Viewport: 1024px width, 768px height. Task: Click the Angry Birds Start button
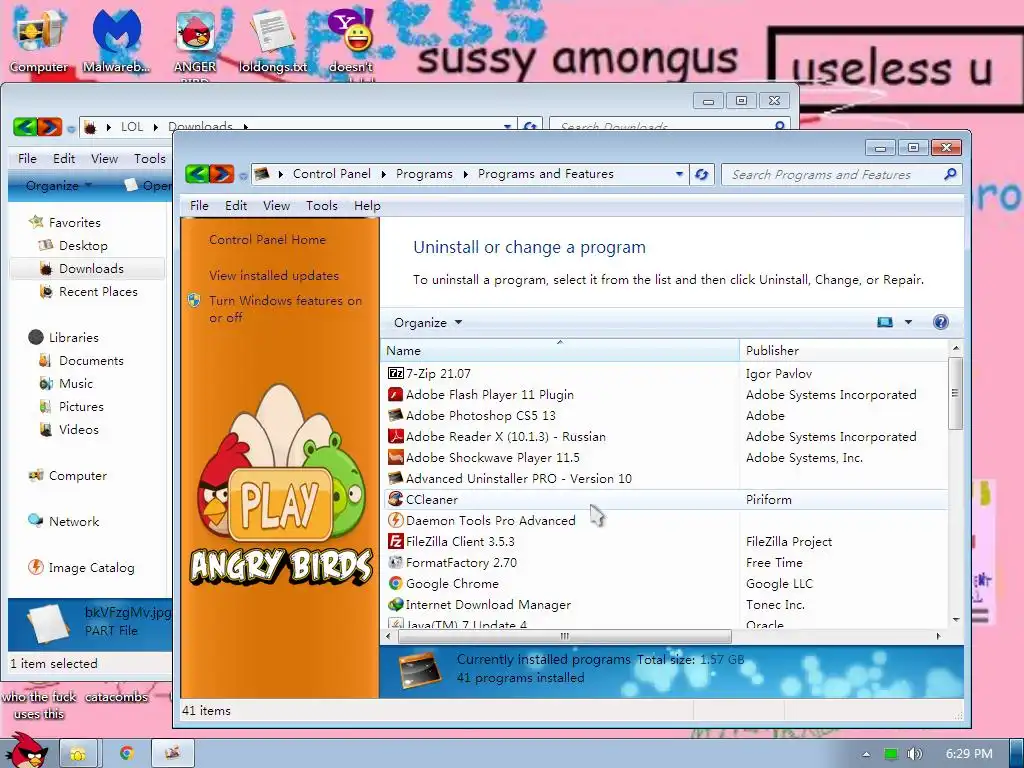click(x=25, y=751)
